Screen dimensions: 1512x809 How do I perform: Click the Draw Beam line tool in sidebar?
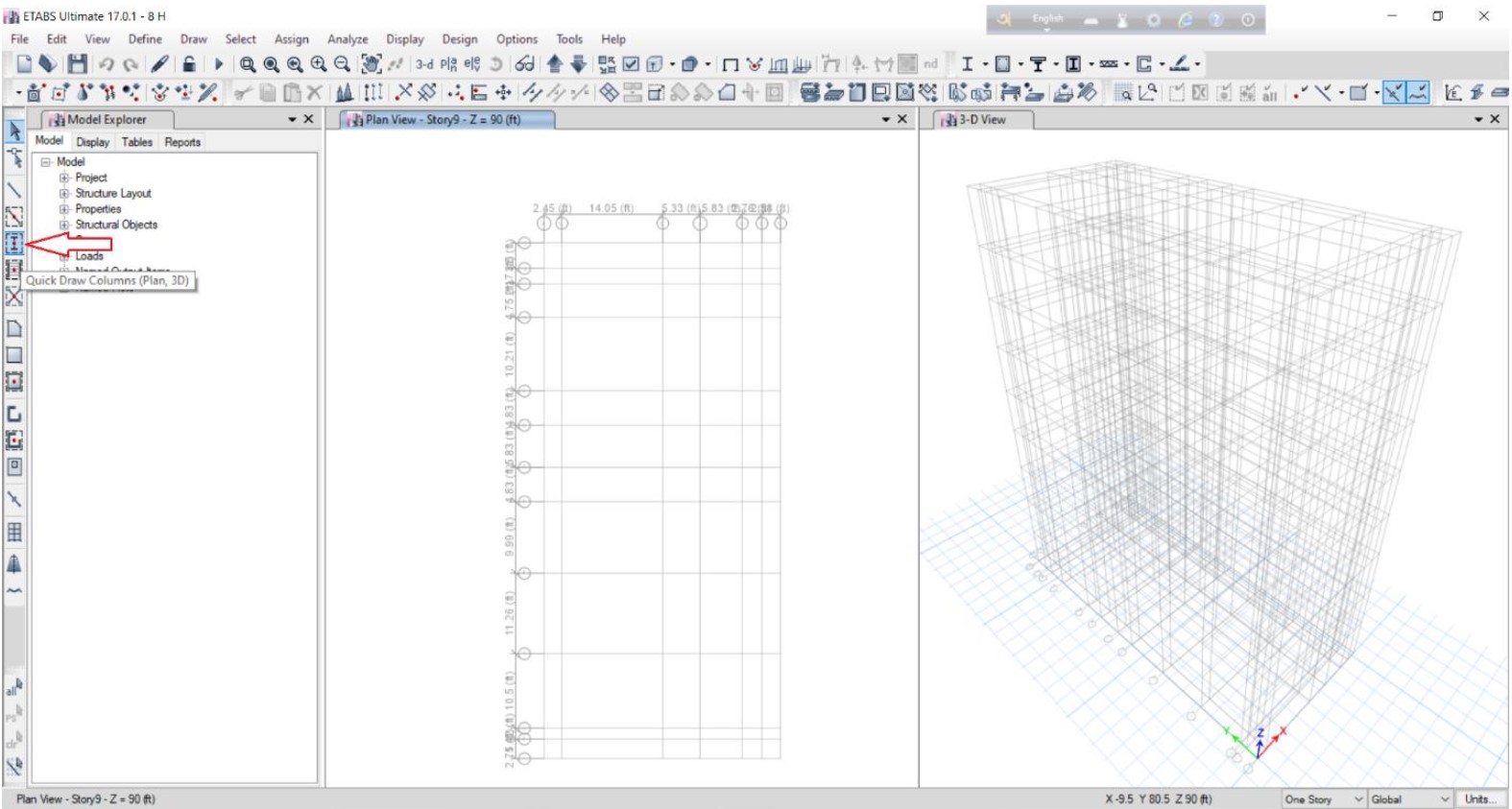click(x=14, y=190)
